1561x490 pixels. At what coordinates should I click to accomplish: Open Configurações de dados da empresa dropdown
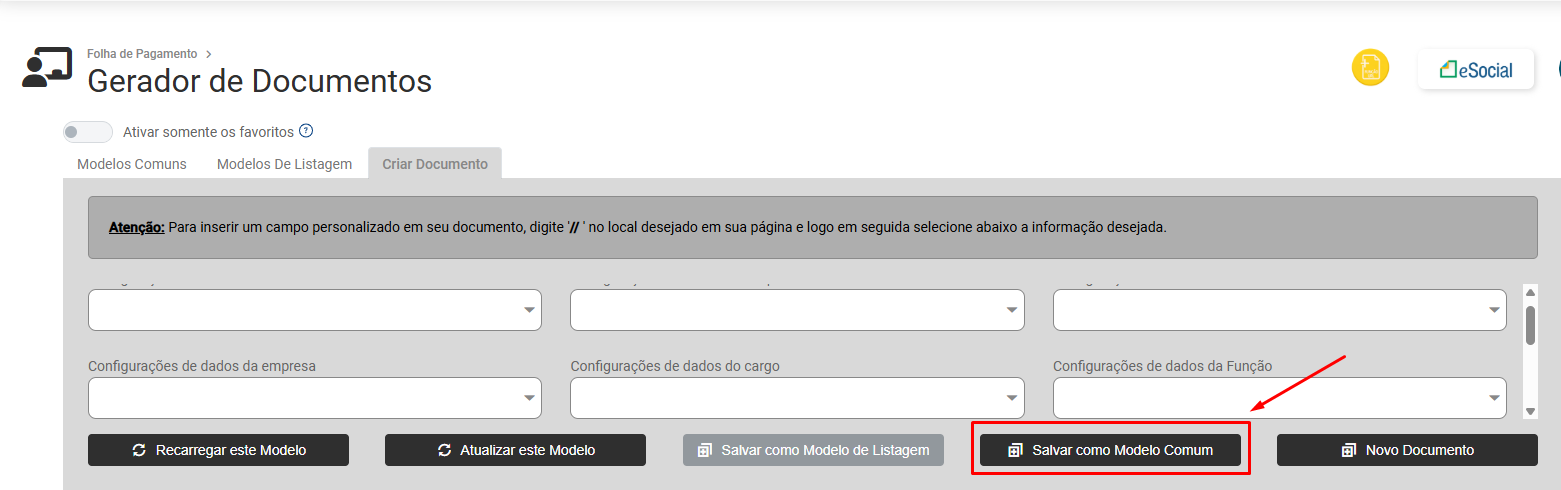point(315,398)
